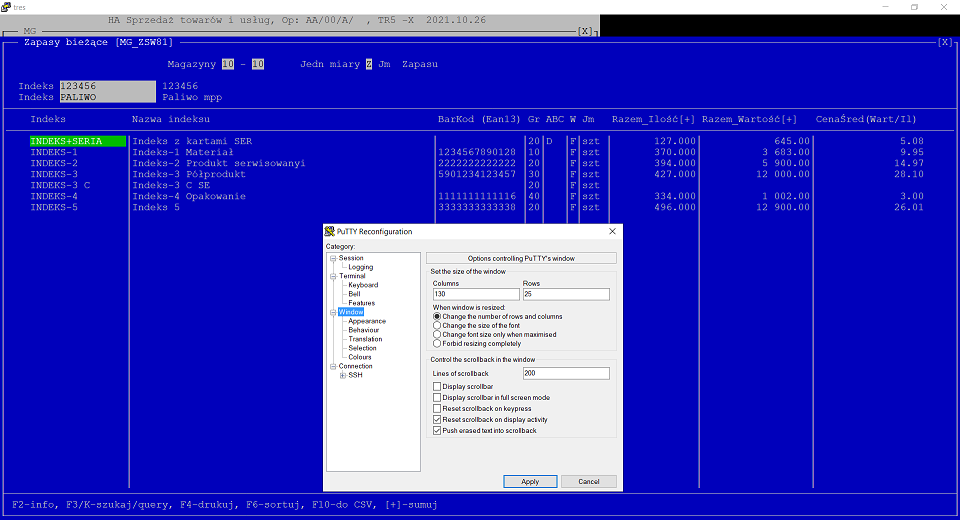Screen dimensions: 960x520
Task: Select the INDEKS-5 row
Action: coord(54,207)
